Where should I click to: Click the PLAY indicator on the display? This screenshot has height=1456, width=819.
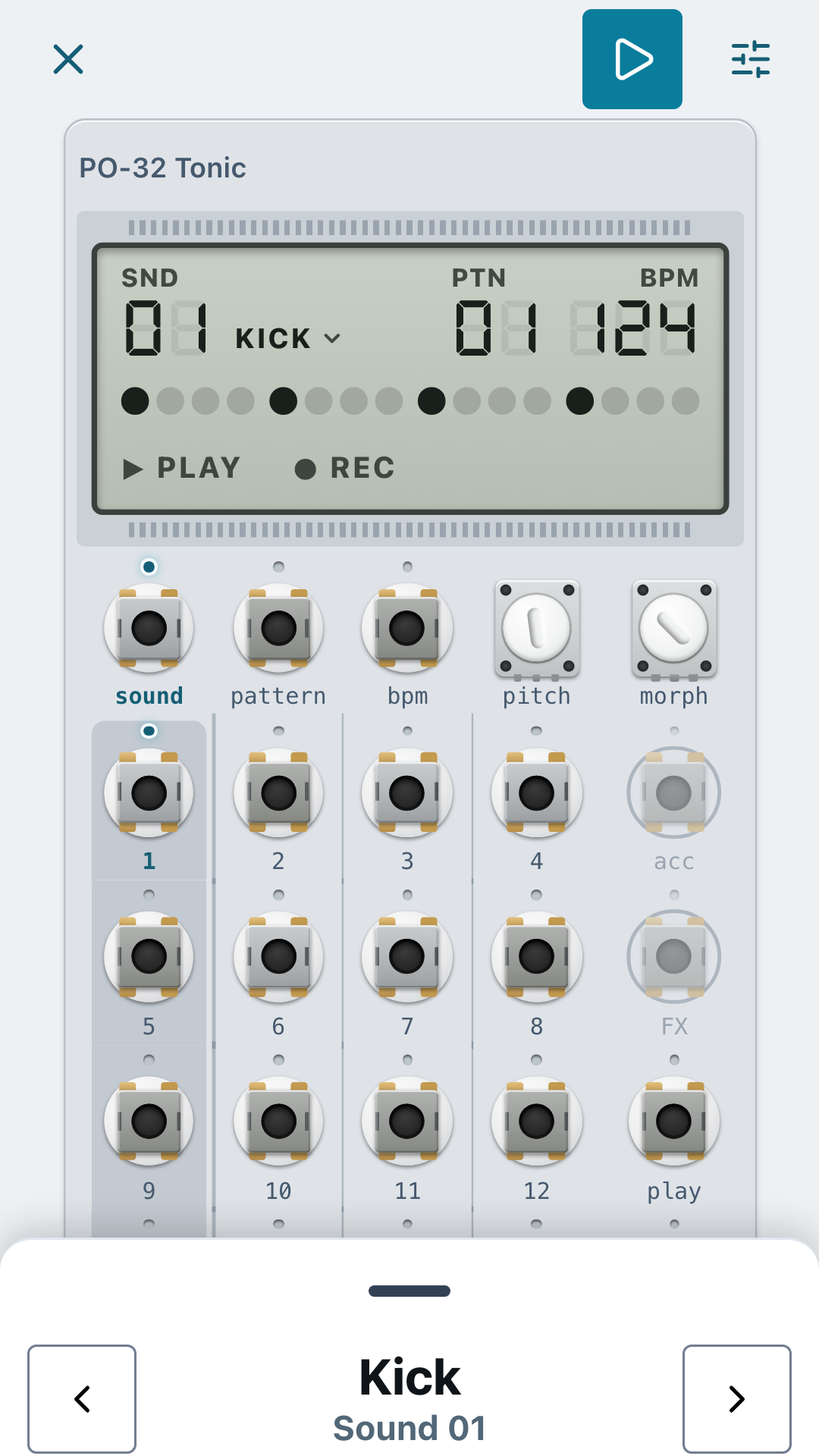[182, 469]
